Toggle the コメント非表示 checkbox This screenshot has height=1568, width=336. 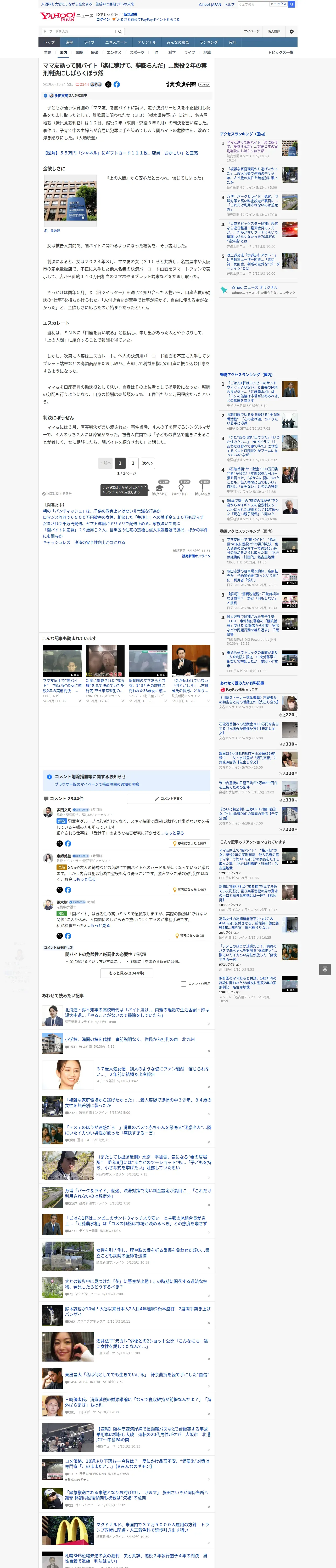(183, 984)
